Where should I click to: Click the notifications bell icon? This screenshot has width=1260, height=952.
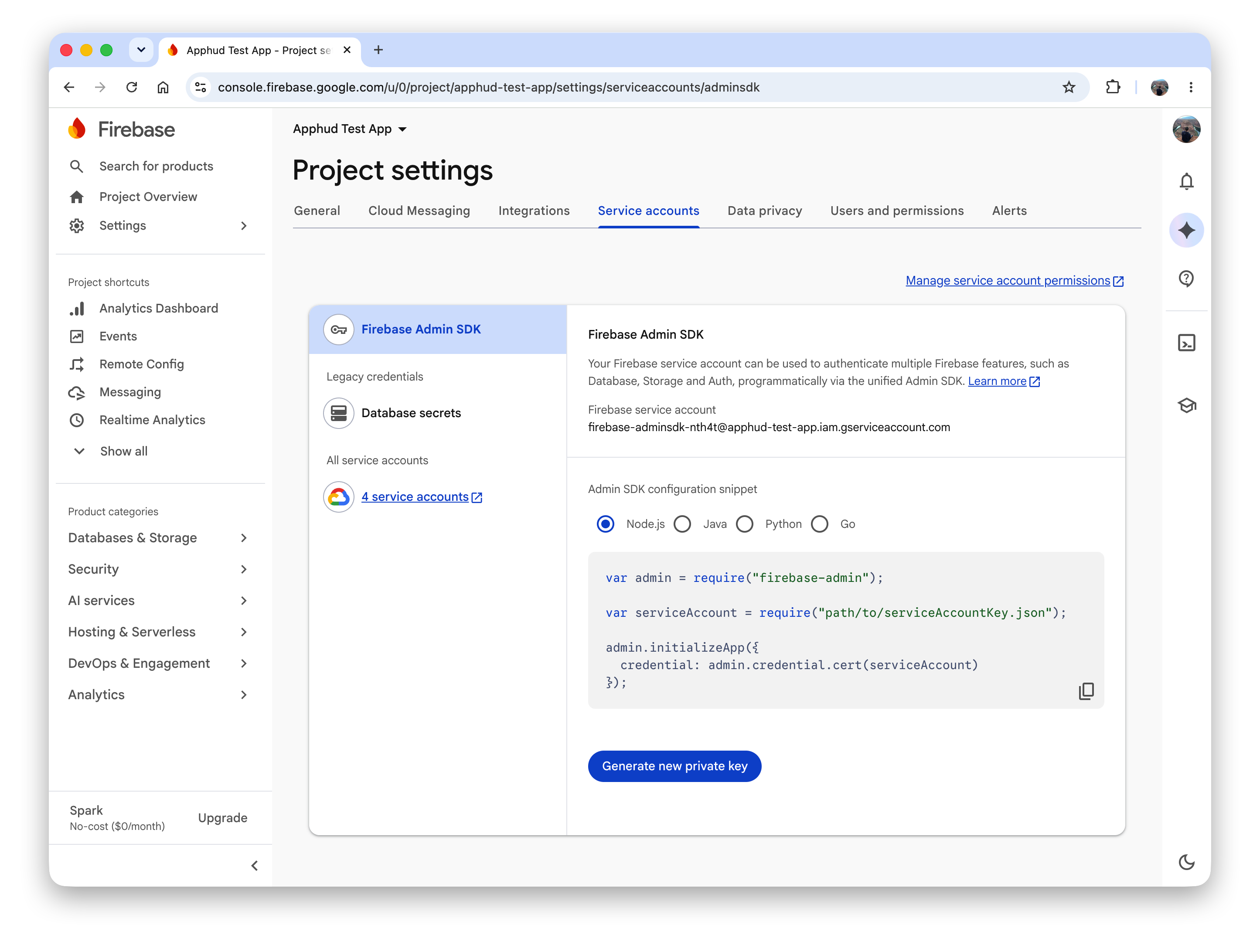click(x=1186, y=182)
